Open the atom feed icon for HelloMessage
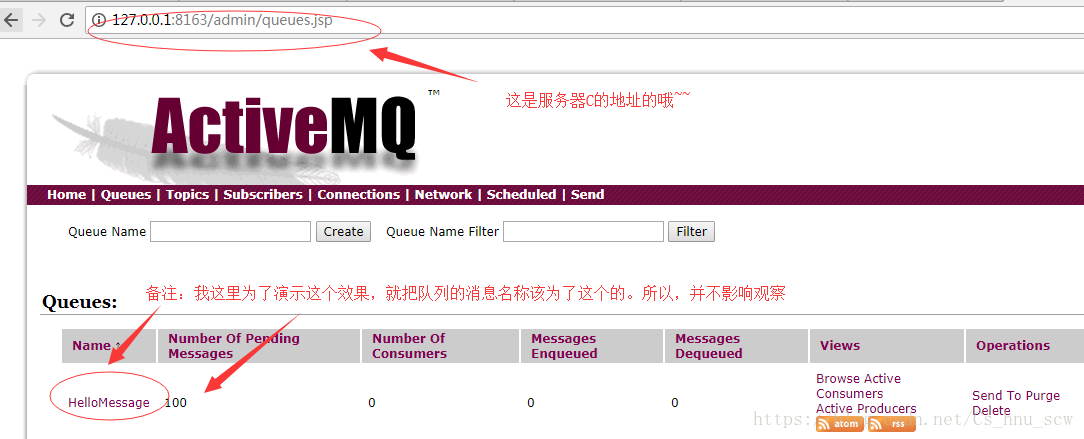The height and width of the screenshot is (439, 1084). click(x=840, y=424)
